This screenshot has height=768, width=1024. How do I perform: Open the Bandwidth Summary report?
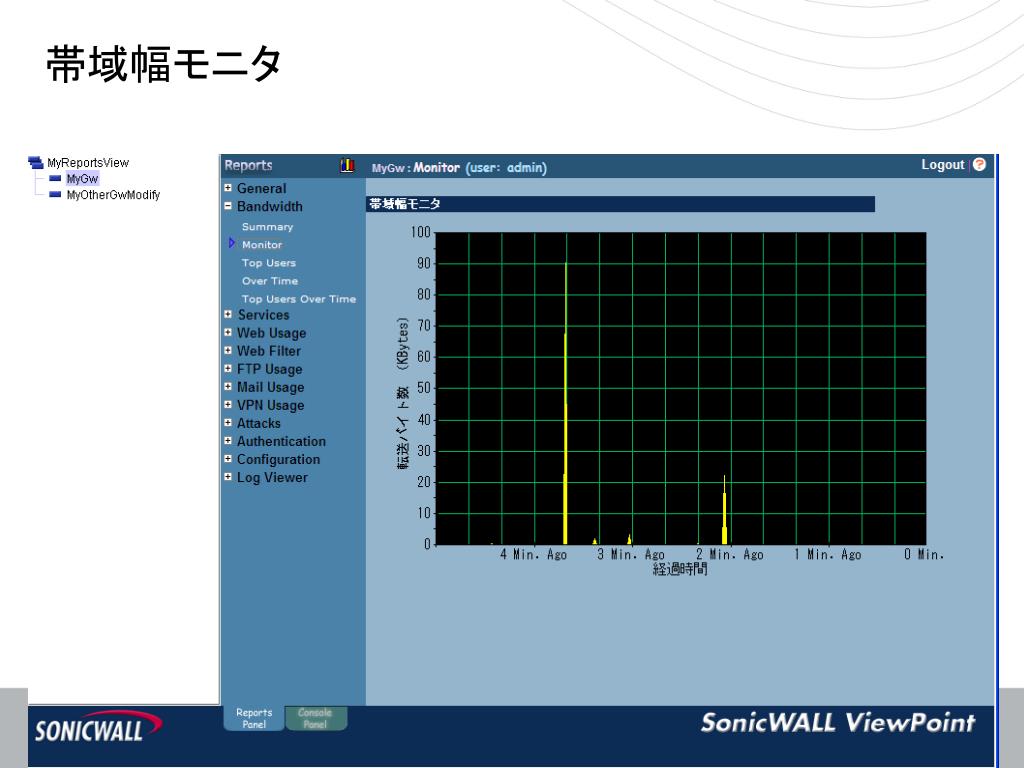pyautogui.click(x=267, y=227)
